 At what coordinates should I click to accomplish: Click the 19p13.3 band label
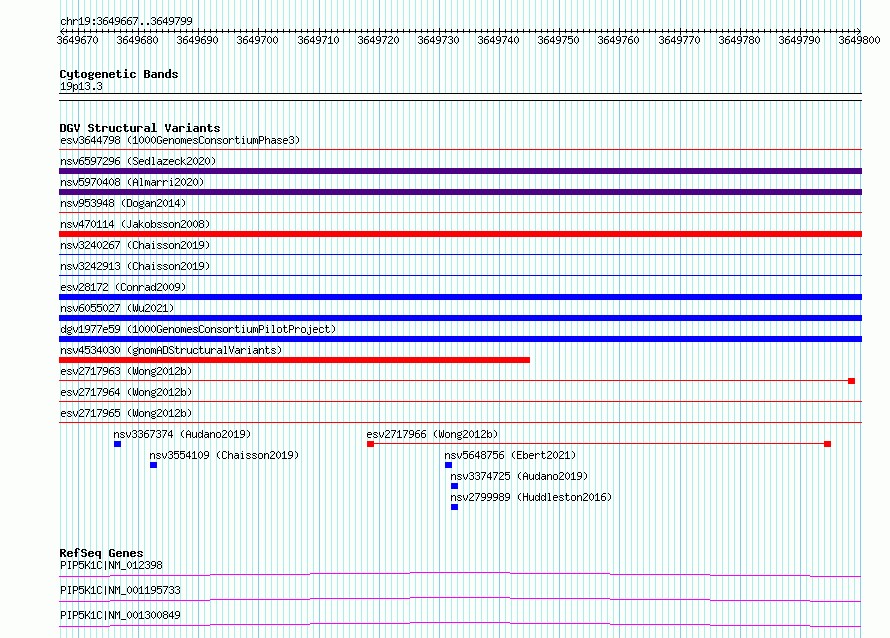pyautogui.click(x=81, y=86)
